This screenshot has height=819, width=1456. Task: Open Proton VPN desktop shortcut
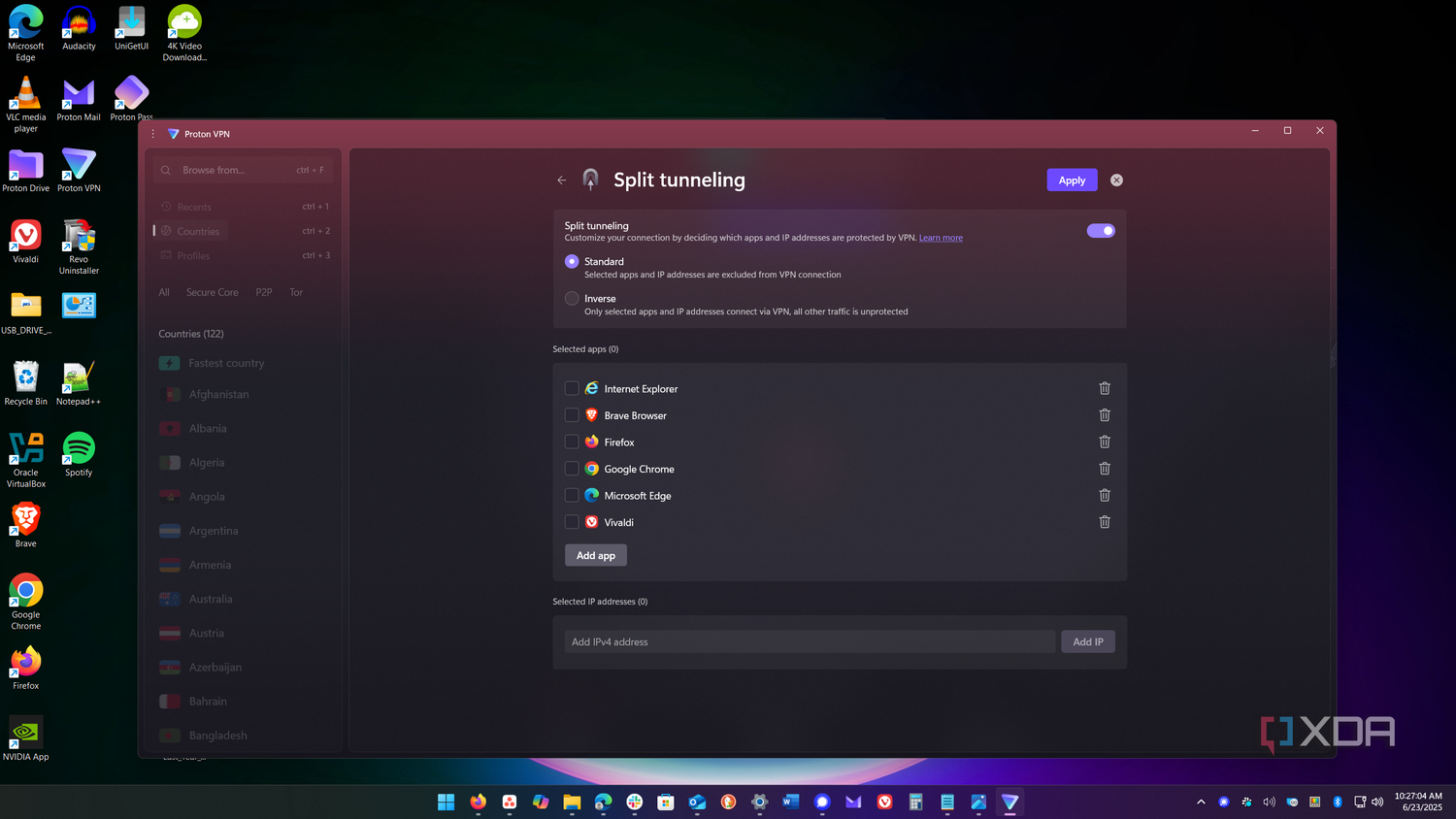79,171
